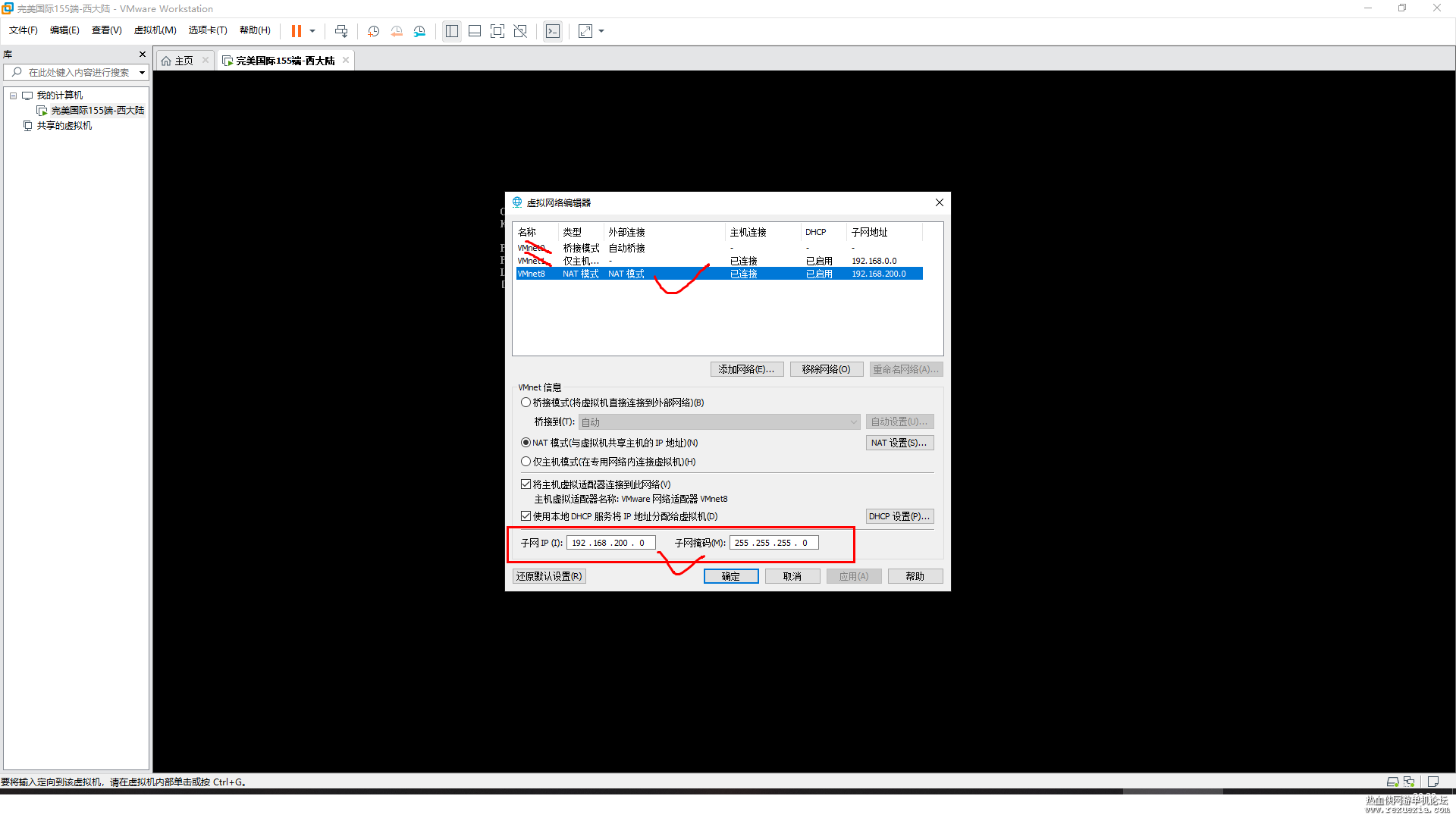Toggle the console view icon
Viewport: 1456px width, 821px height.
click(553, 31)
